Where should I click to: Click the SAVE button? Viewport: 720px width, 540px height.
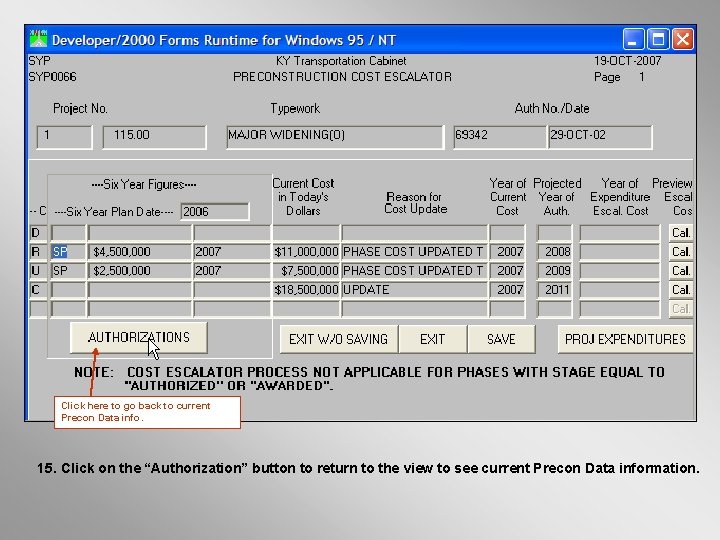[x=501, y=339]
